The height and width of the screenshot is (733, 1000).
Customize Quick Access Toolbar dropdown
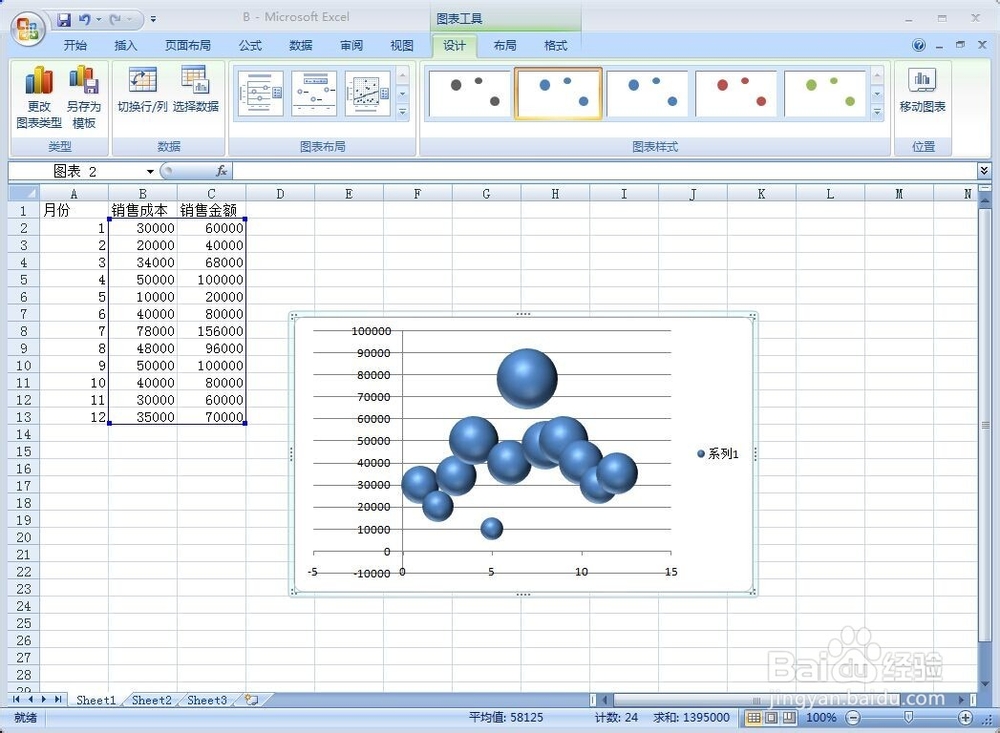[153, 19]
